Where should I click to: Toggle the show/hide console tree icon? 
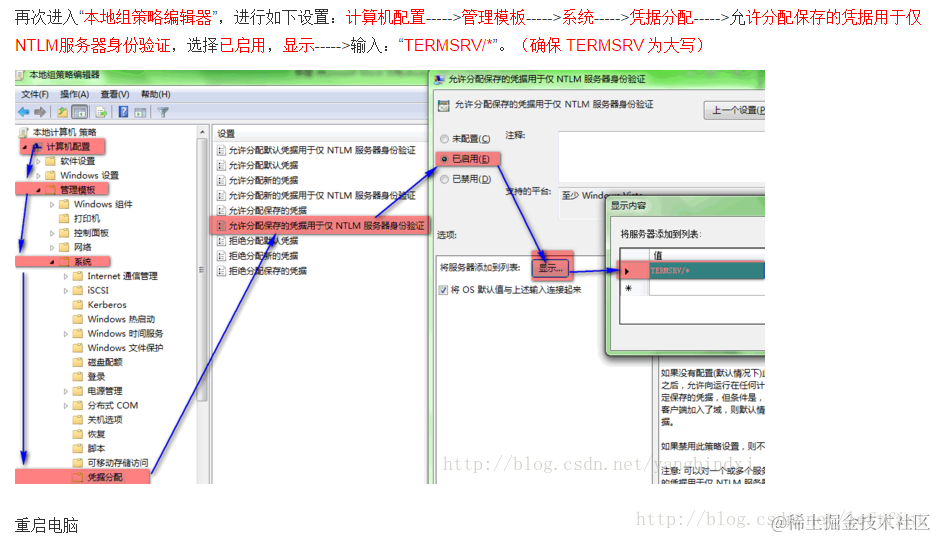pyautogui.click(x=79, y=112)
